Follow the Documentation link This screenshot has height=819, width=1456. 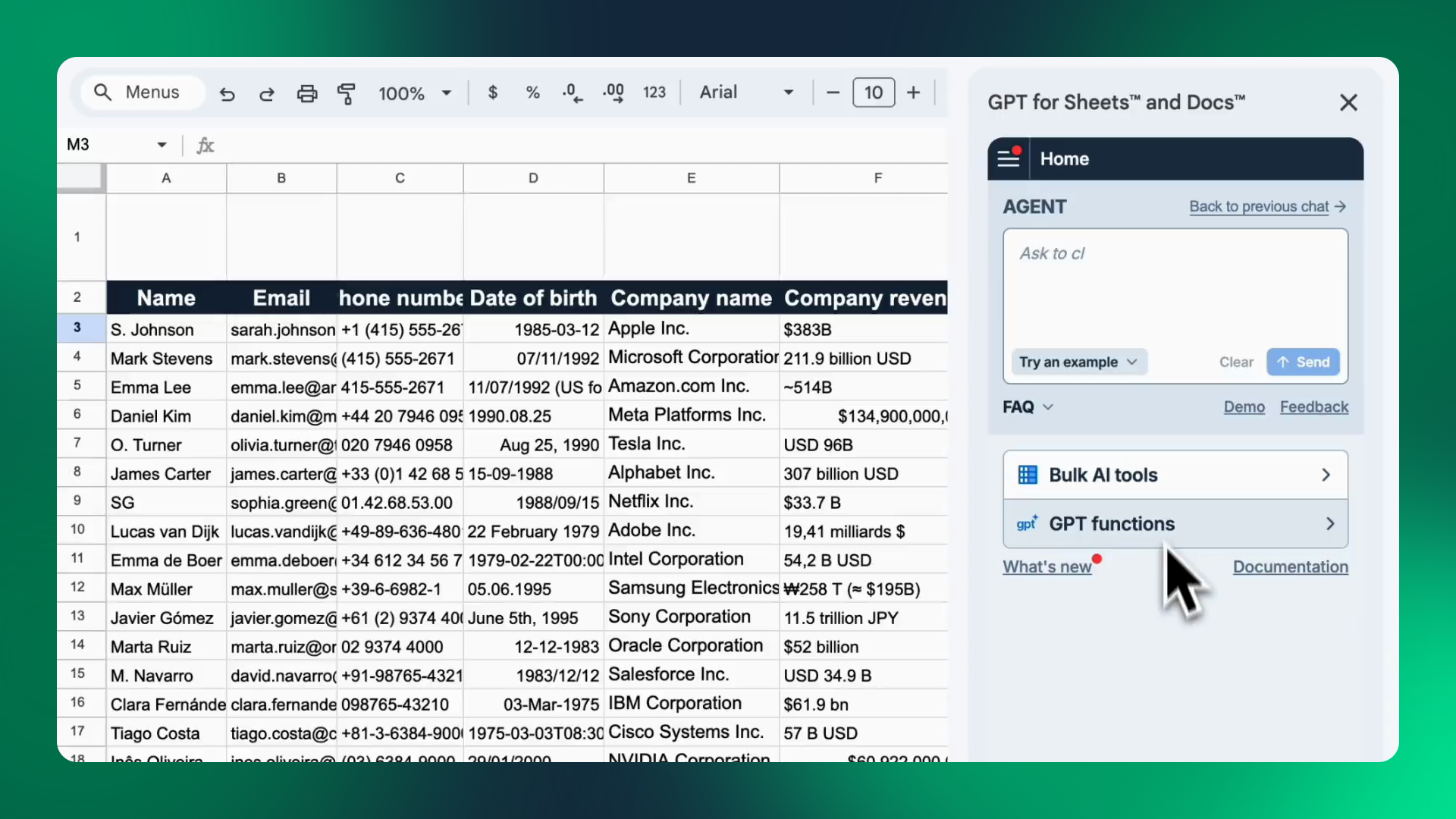[x=1290, y=566]
